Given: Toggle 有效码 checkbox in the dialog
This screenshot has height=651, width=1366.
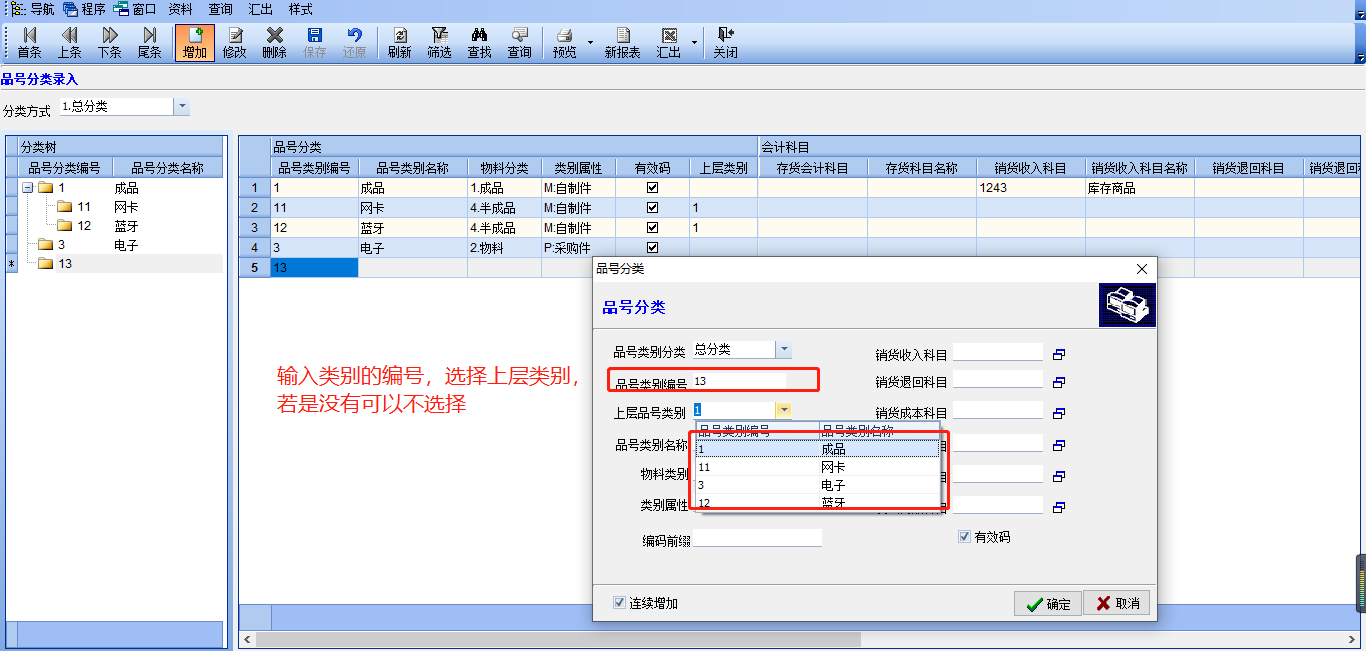Looking at the screenshot, I should tap(964, 537).
